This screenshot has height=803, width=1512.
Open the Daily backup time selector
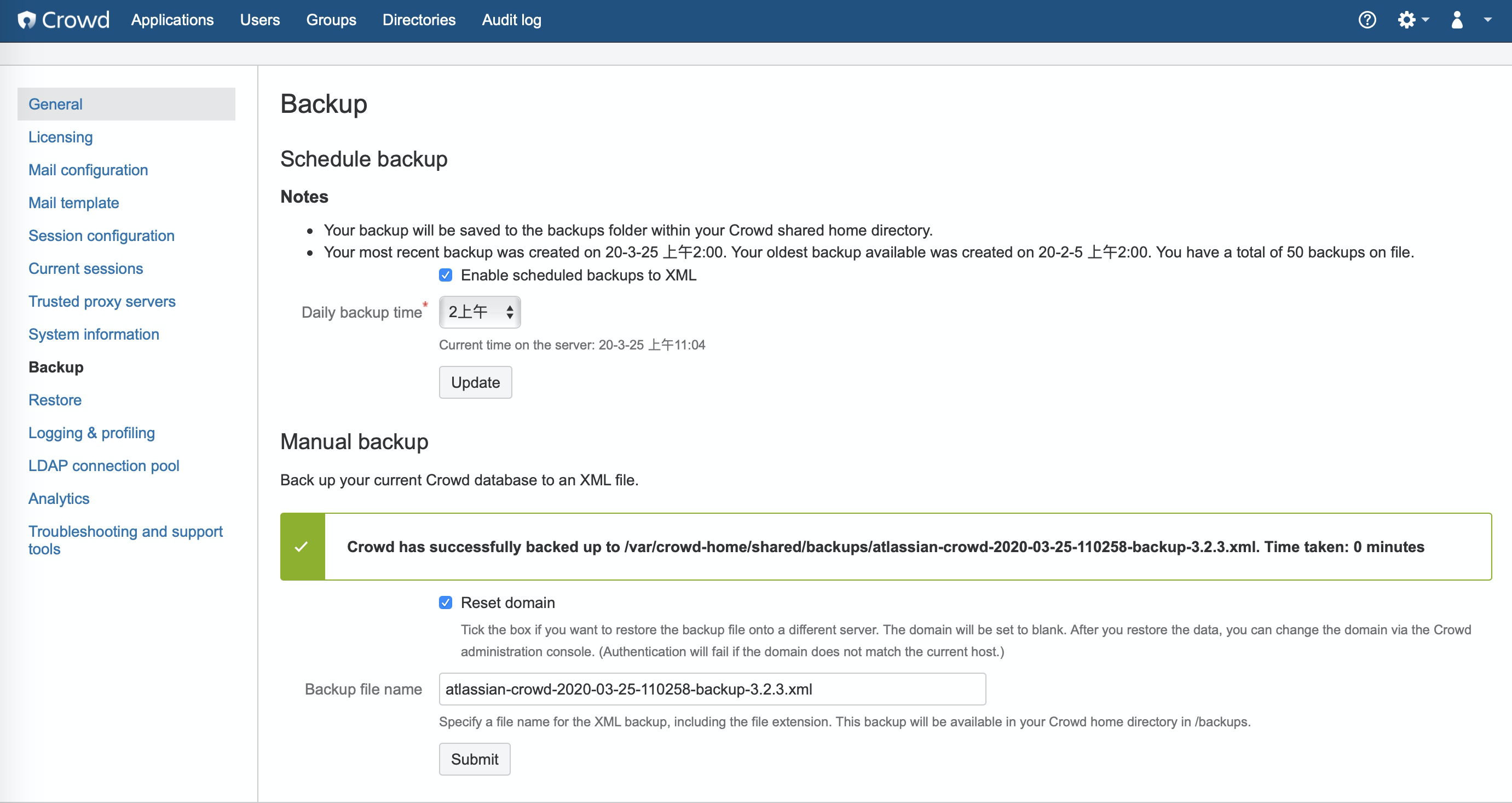click(x=479, y=312)
